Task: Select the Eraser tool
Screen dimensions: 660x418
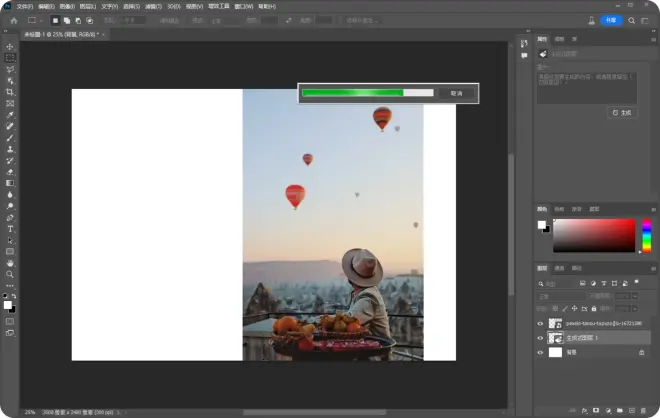Action: click(10, 172)
